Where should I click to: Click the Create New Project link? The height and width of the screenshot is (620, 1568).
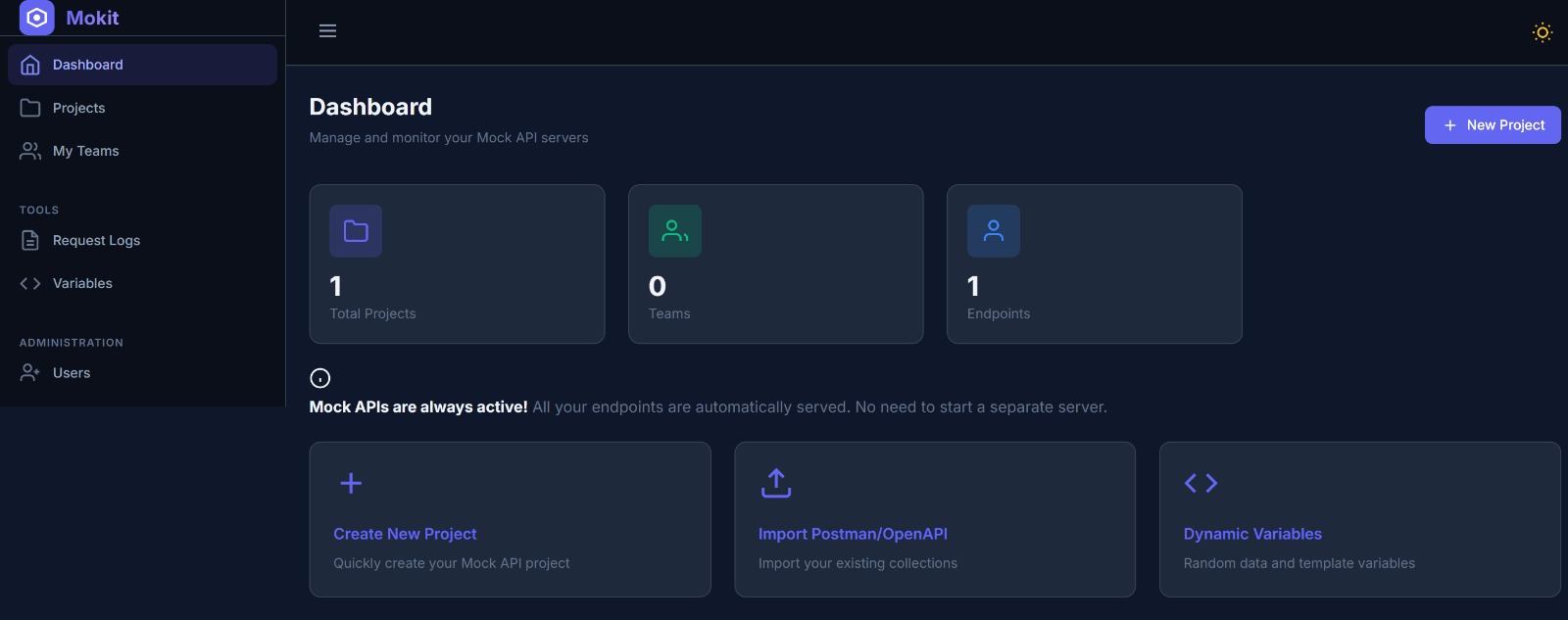pos(405,534)
